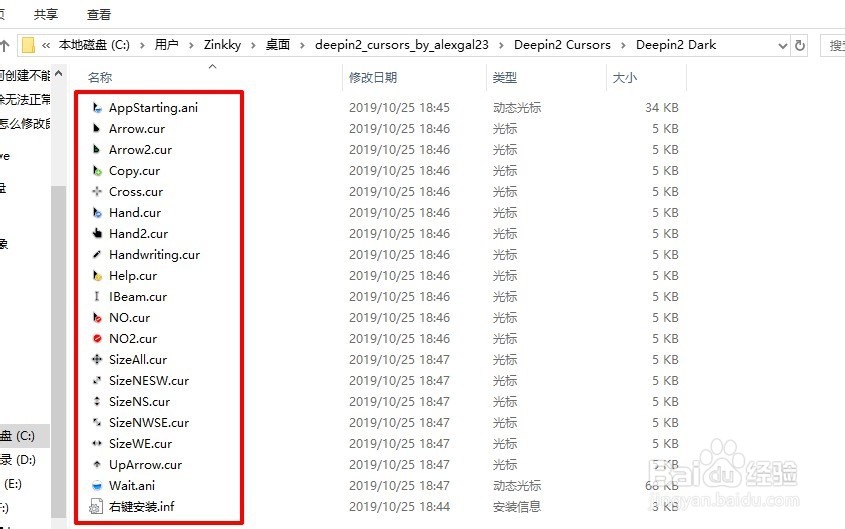The width and height of the screenshot is (845, 529).
Task: Click the folder icon in address bar
Action: tap(29, 45)
